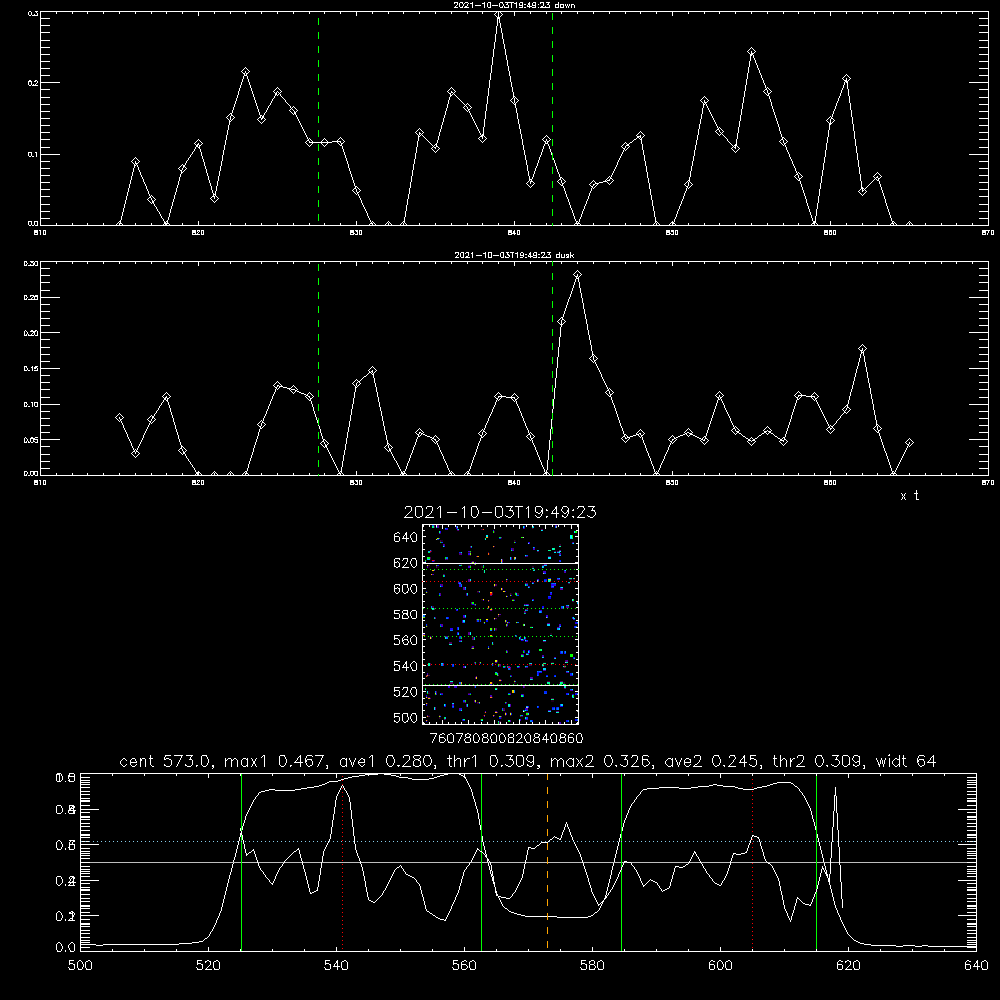
Task: Click the solid white horizontal threshold line in the bottom plot
Action: point(528,862)
